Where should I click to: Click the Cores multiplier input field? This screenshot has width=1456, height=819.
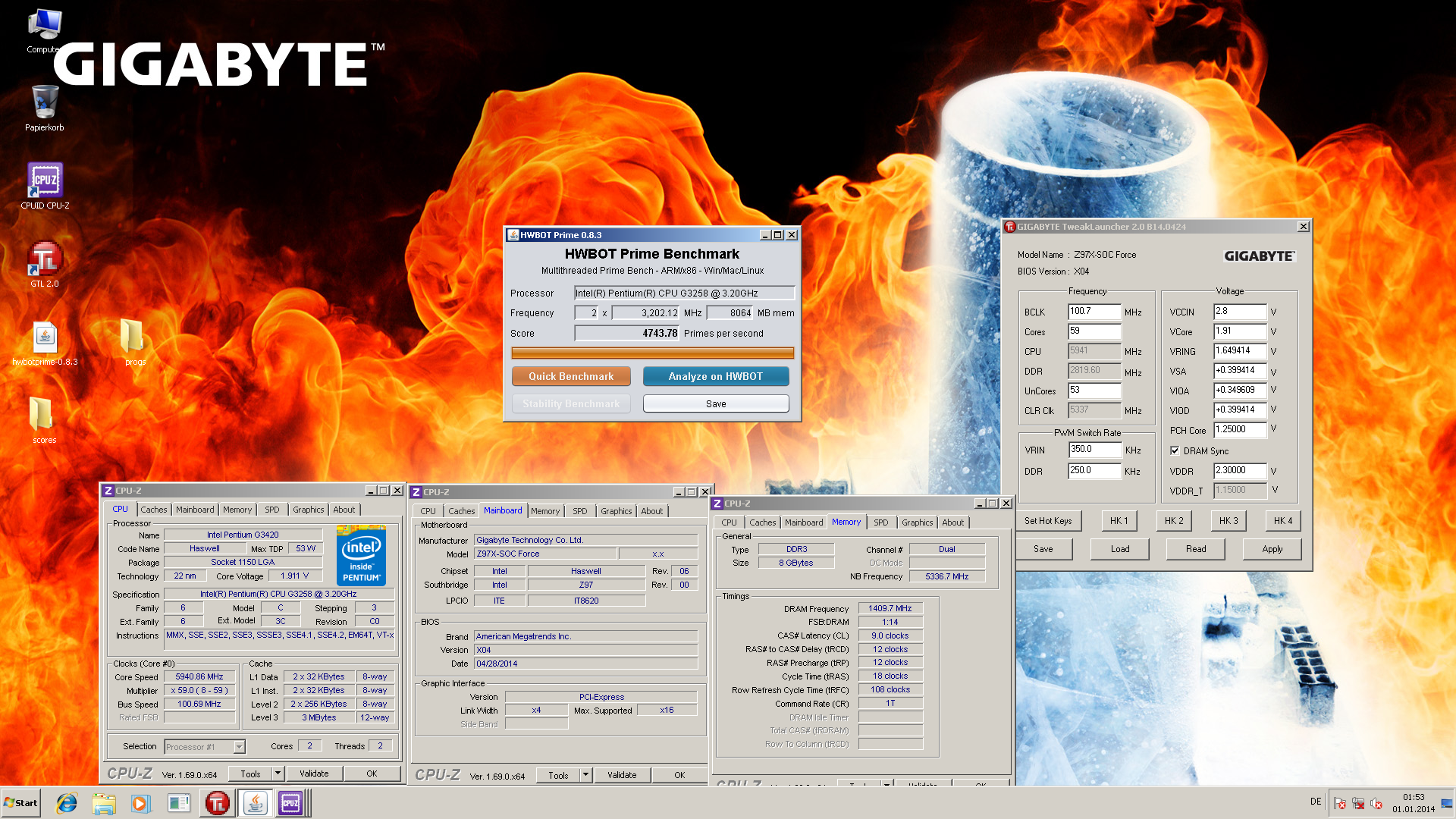tap(1094, 331)
